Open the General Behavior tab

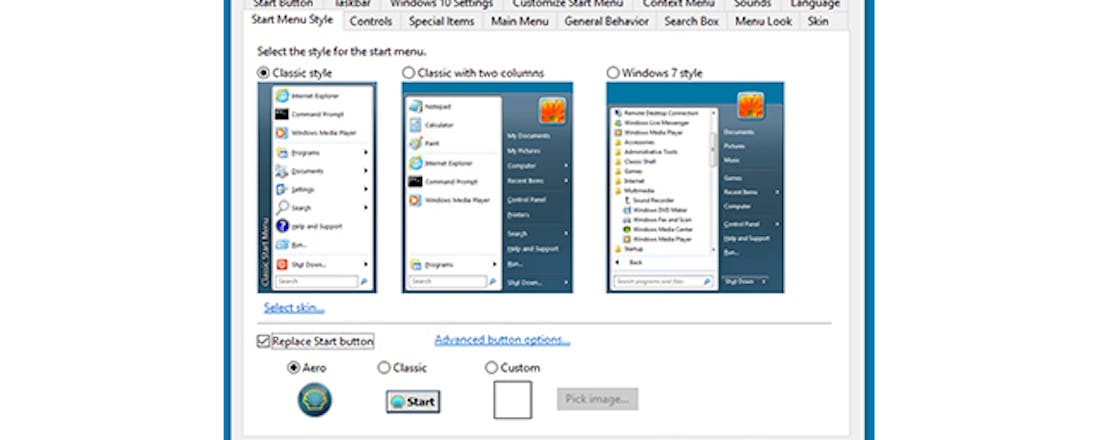point(607,21)
